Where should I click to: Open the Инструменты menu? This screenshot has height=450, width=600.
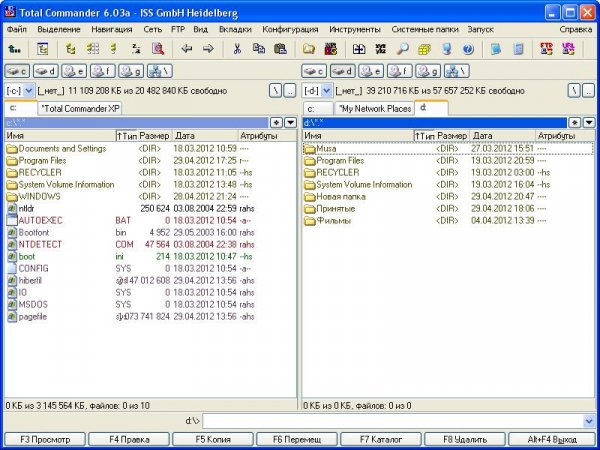point(355,29)
